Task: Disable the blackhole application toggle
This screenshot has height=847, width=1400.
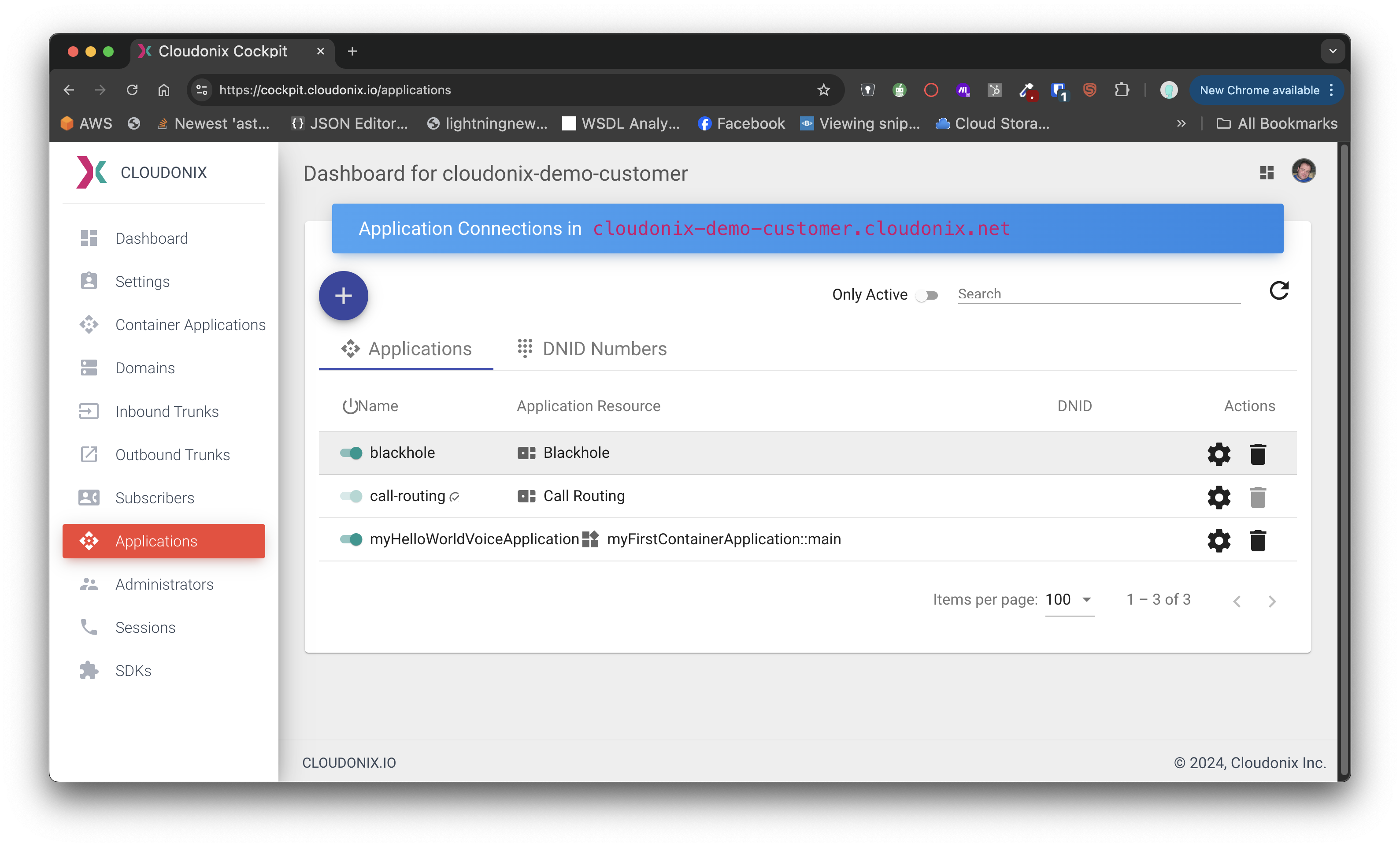Action: point(351,453)
